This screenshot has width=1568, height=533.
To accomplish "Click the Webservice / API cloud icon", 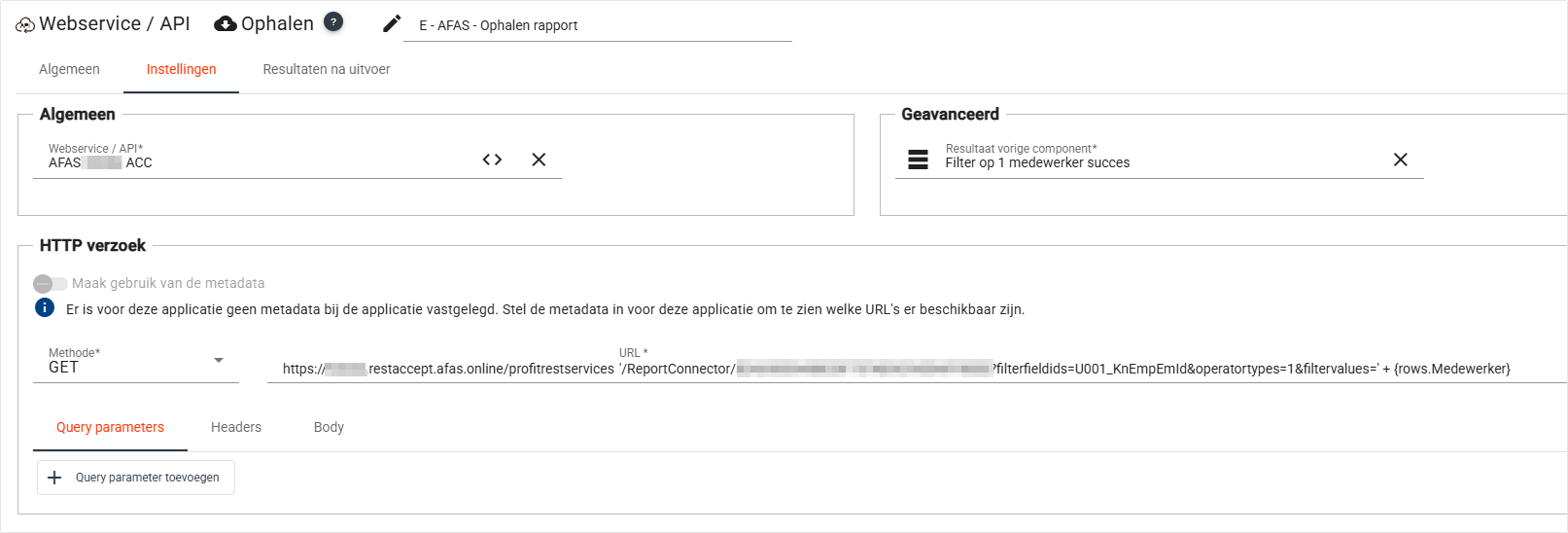I will click(25, 25).
